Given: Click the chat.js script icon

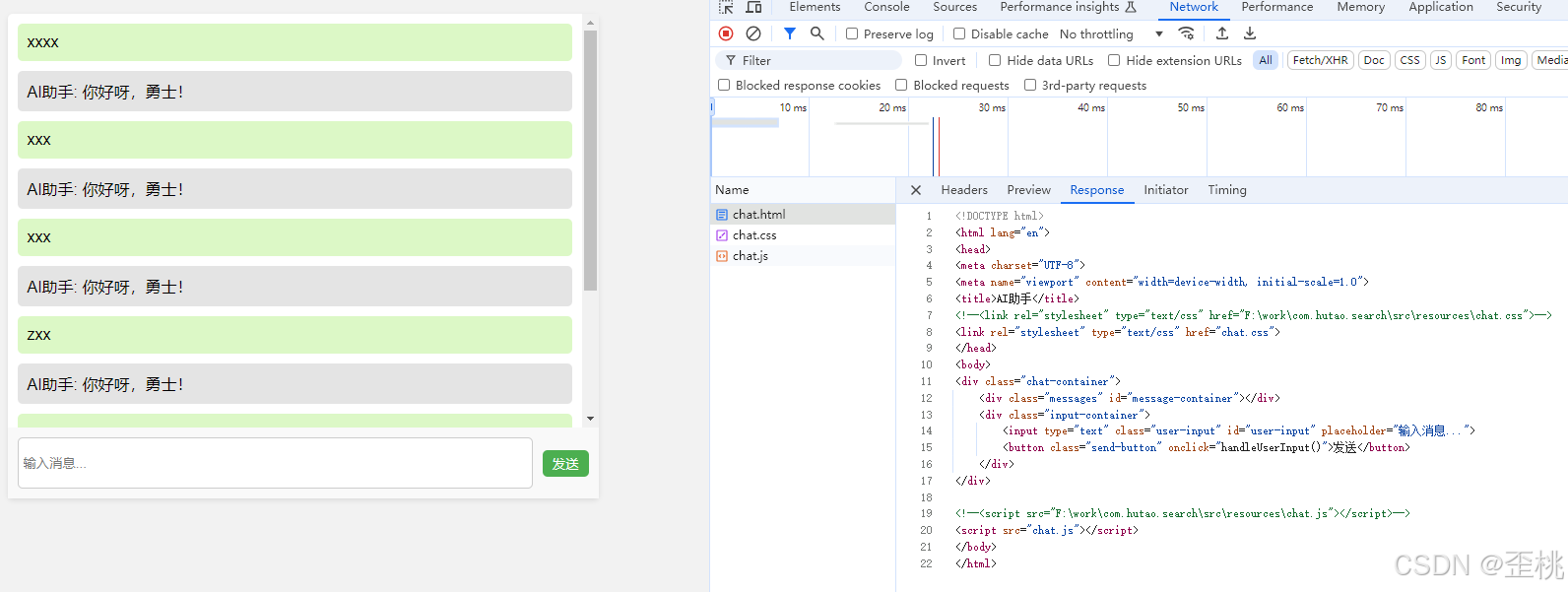Looking at the screenshot, I should 722,256.
